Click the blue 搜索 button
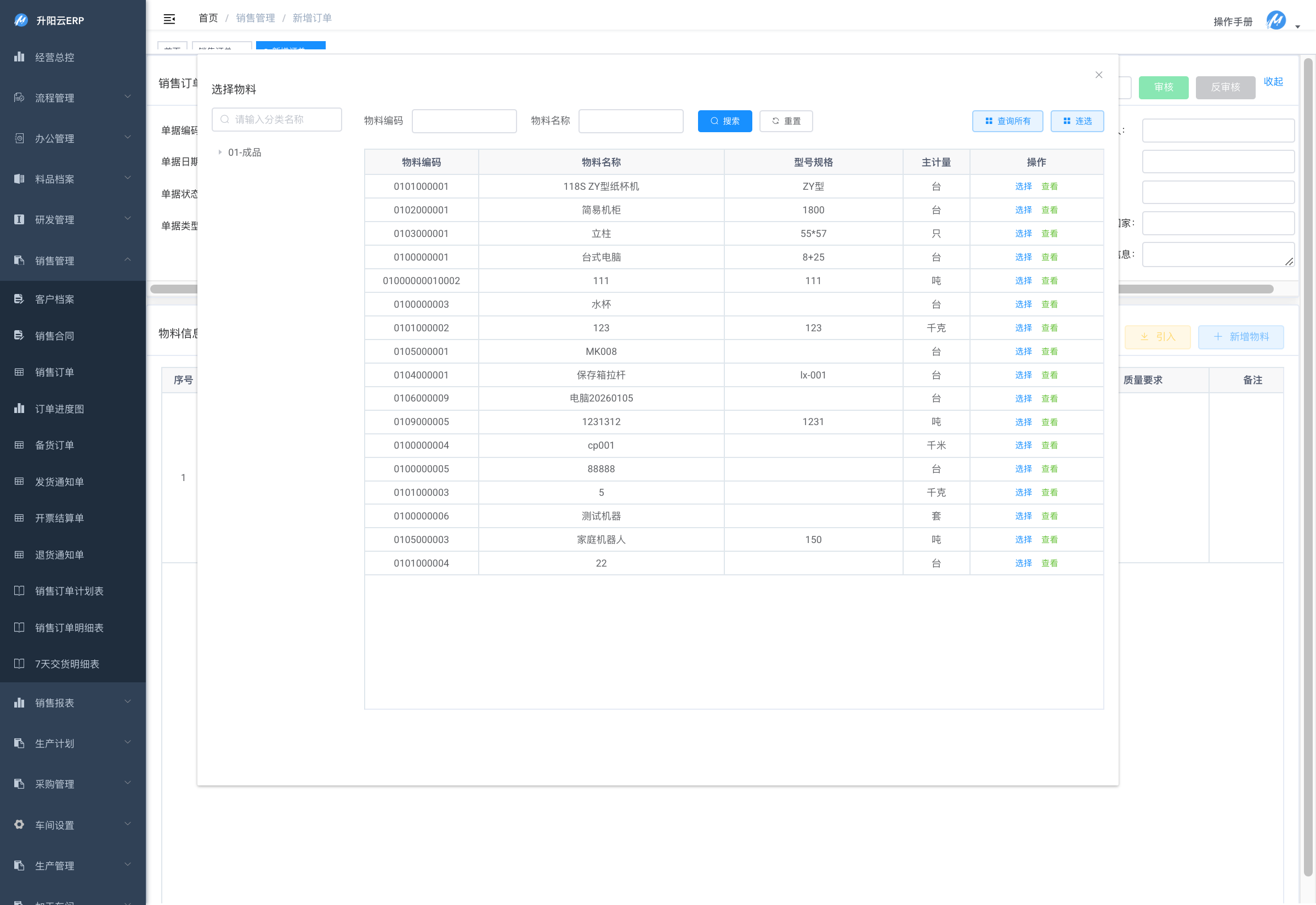Screen dimensions: 1316x905 [724, 121]
